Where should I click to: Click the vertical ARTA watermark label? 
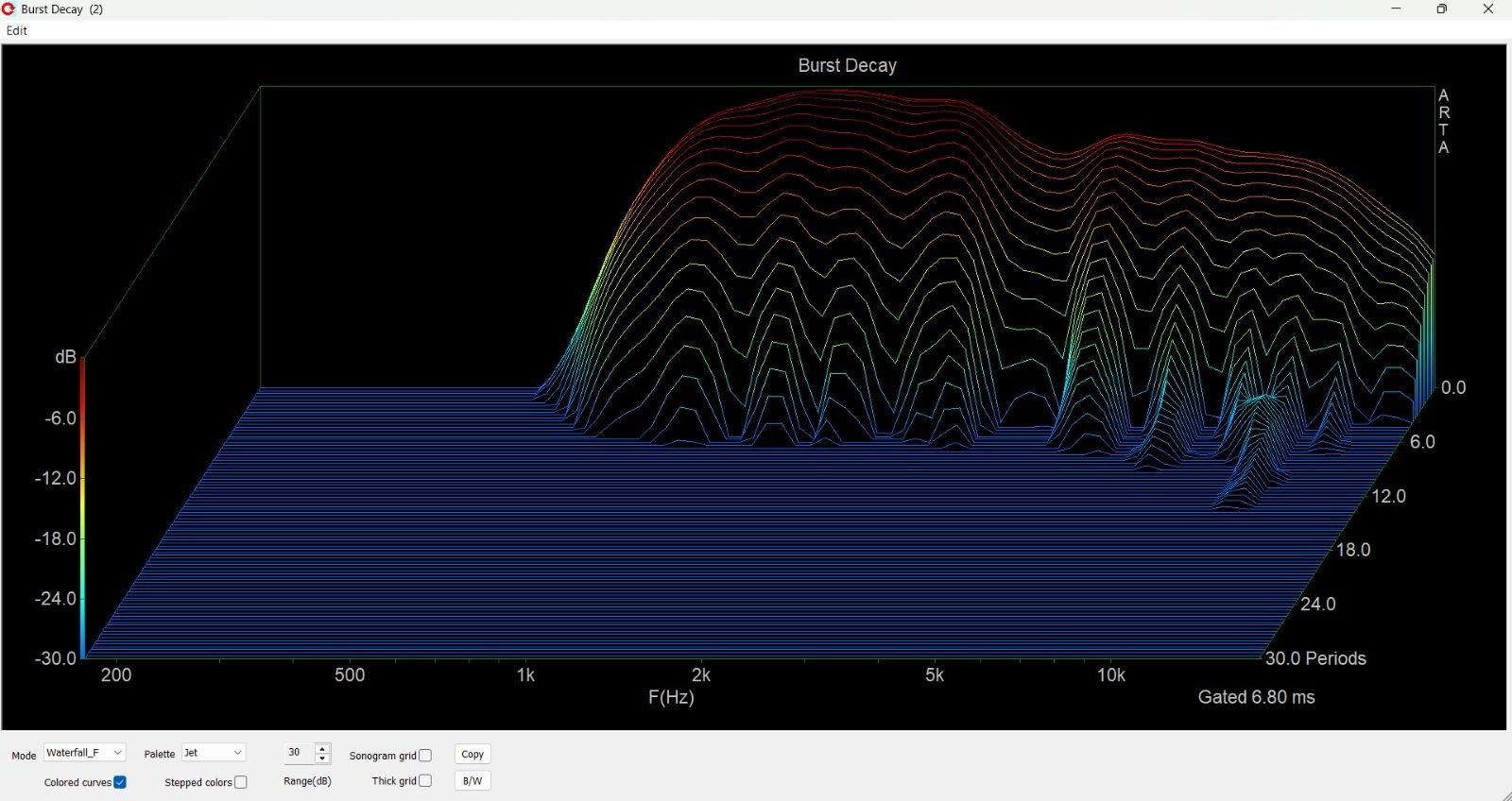[x=1443, y=121]
